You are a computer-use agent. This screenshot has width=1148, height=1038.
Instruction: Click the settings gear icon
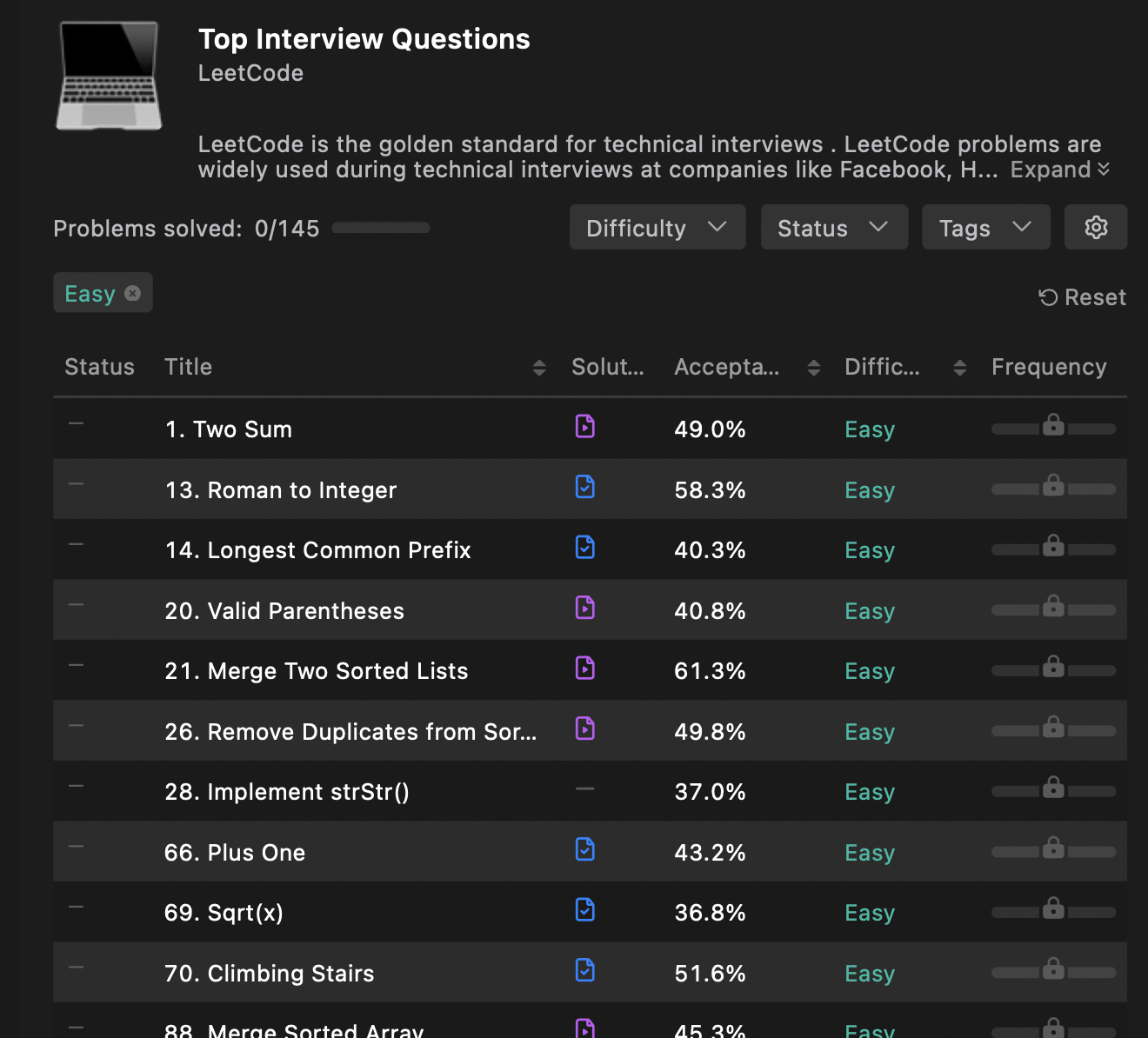click(x=1095, y=227)
